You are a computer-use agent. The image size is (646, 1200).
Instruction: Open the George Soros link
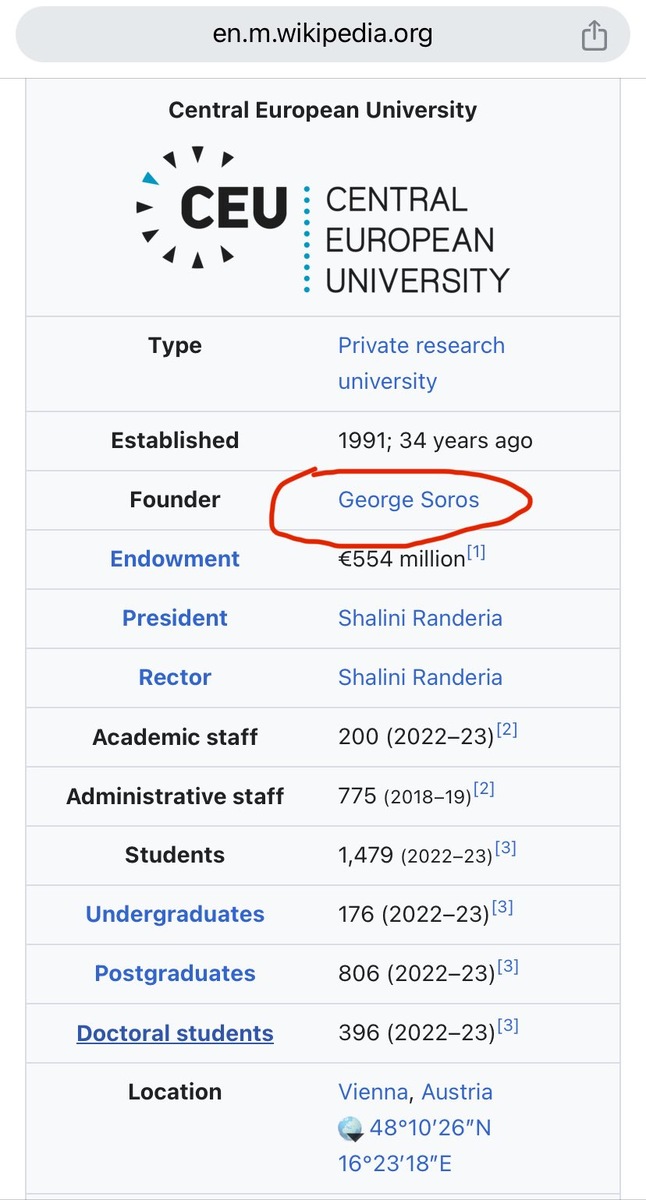(409, 499)
